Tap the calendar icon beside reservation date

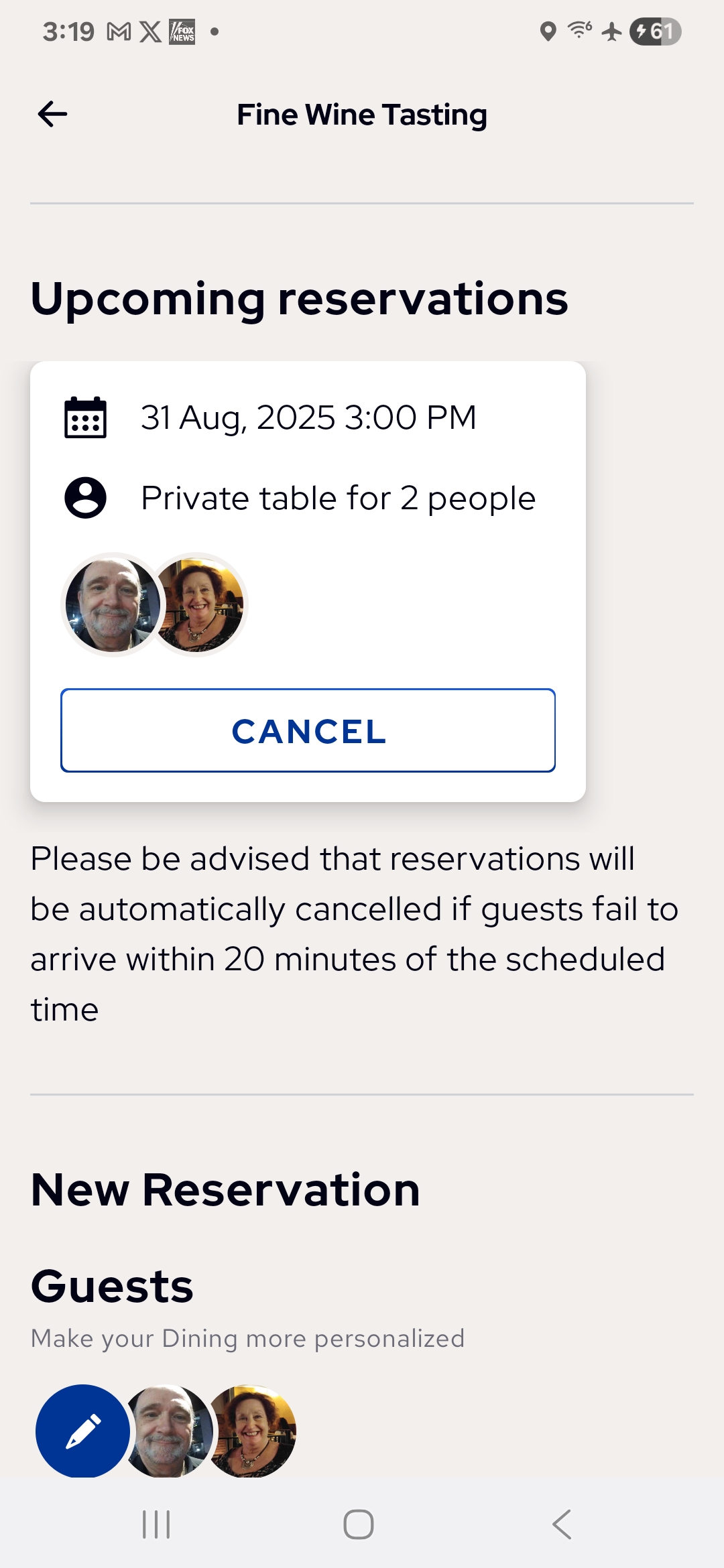[x=85, y=417]
